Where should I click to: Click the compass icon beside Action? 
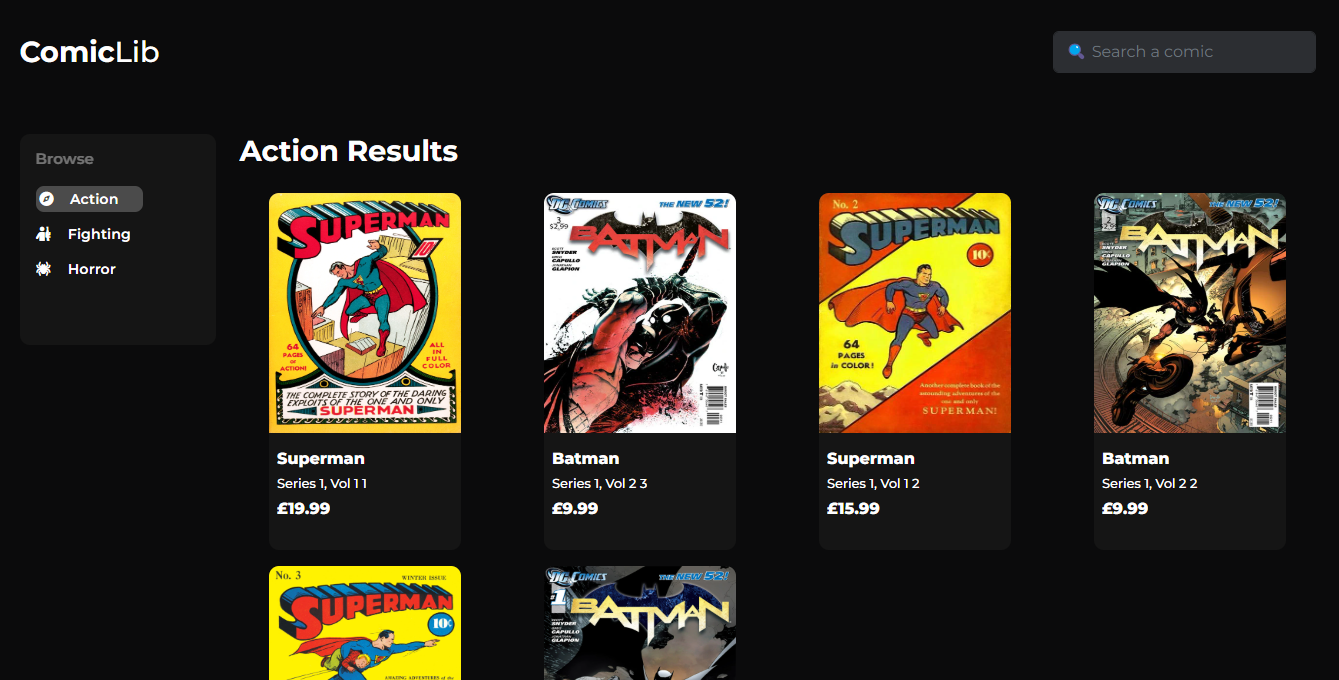click(x=46, y=199)
